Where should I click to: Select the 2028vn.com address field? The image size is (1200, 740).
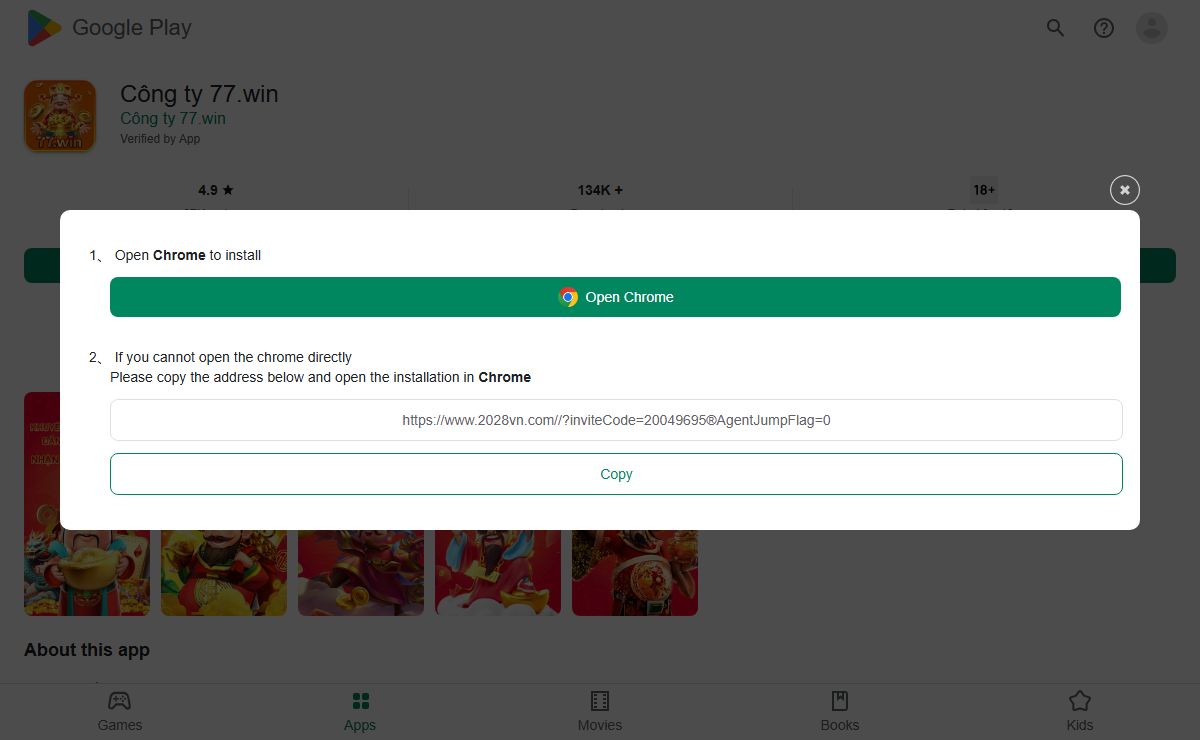pos(616,420)
